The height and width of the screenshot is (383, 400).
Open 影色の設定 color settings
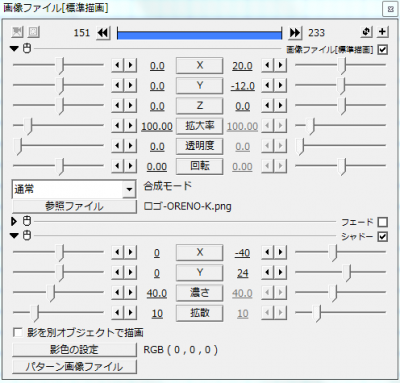tap(74, 350)
